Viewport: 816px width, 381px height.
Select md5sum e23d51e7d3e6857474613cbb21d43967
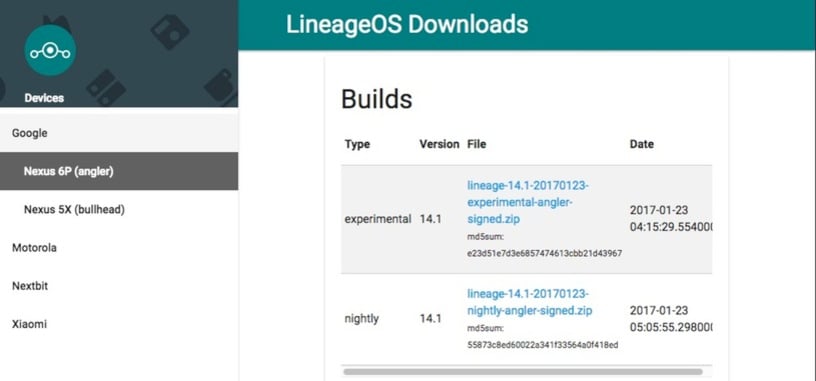tap(544, 253)
